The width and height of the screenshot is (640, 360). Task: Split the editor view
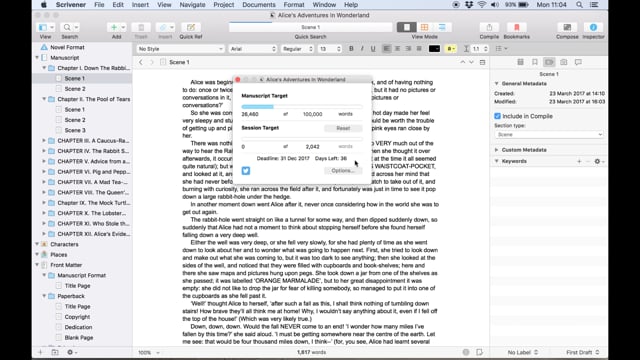tap(482, 62)
